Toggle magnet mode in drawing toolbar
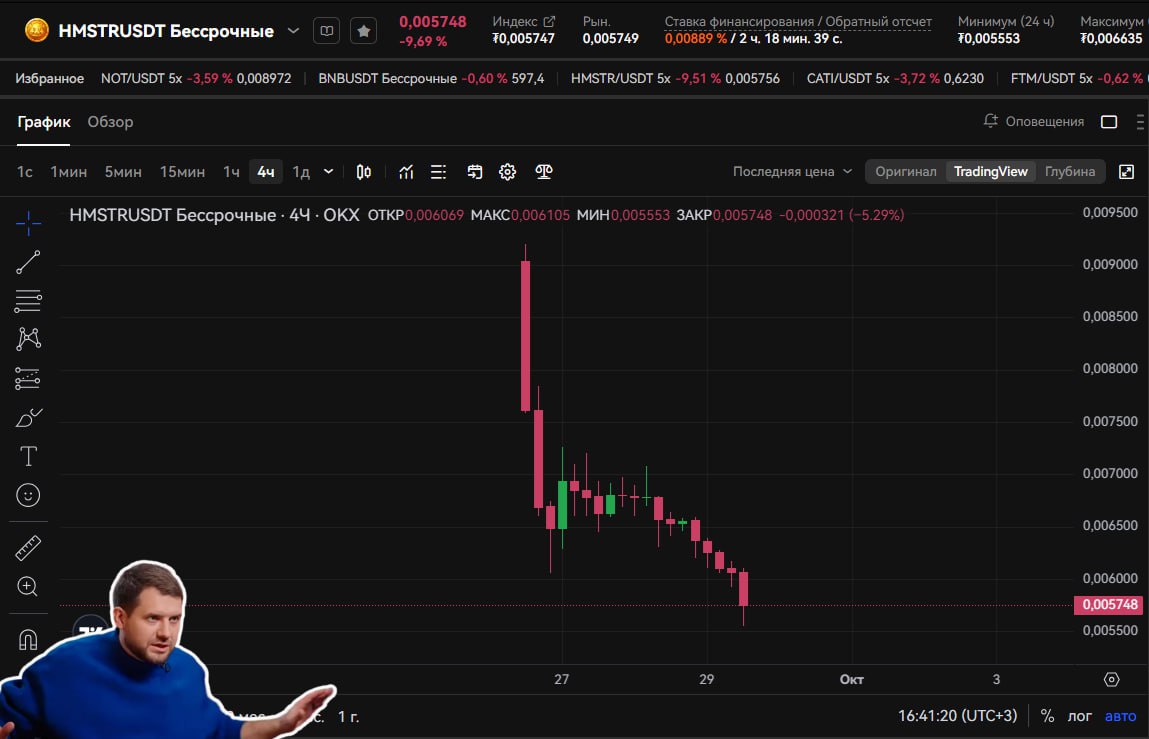Image resolution: width=1149 pixels, height=739 pixels. 28,640
